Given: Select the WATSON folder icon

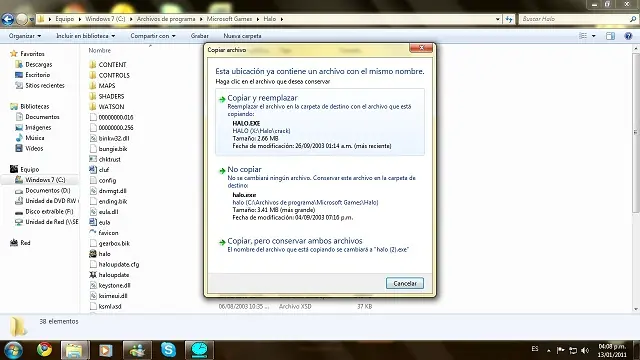Looking at the screenshot, I should (93, 107).
